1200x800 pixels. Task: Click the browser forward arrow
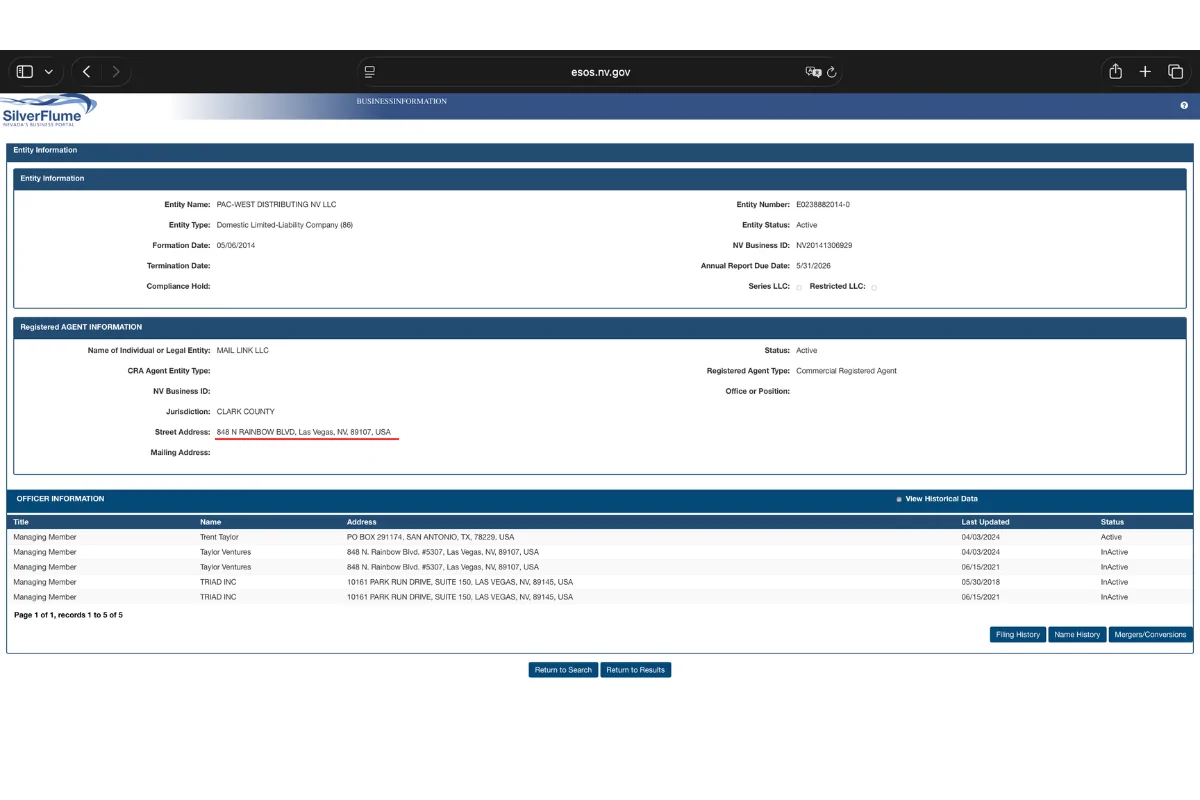pos(116,72)
